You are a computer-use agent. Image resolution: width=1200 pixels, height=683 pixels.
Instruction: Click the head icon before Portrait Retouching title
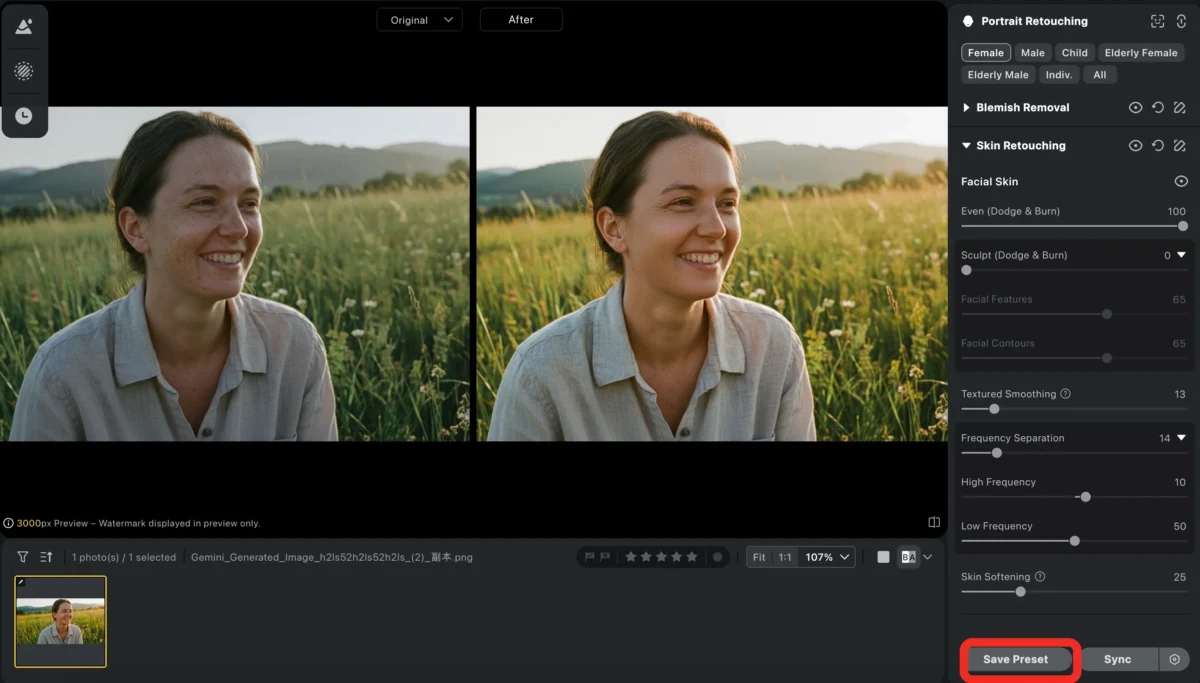pos(968,21)
